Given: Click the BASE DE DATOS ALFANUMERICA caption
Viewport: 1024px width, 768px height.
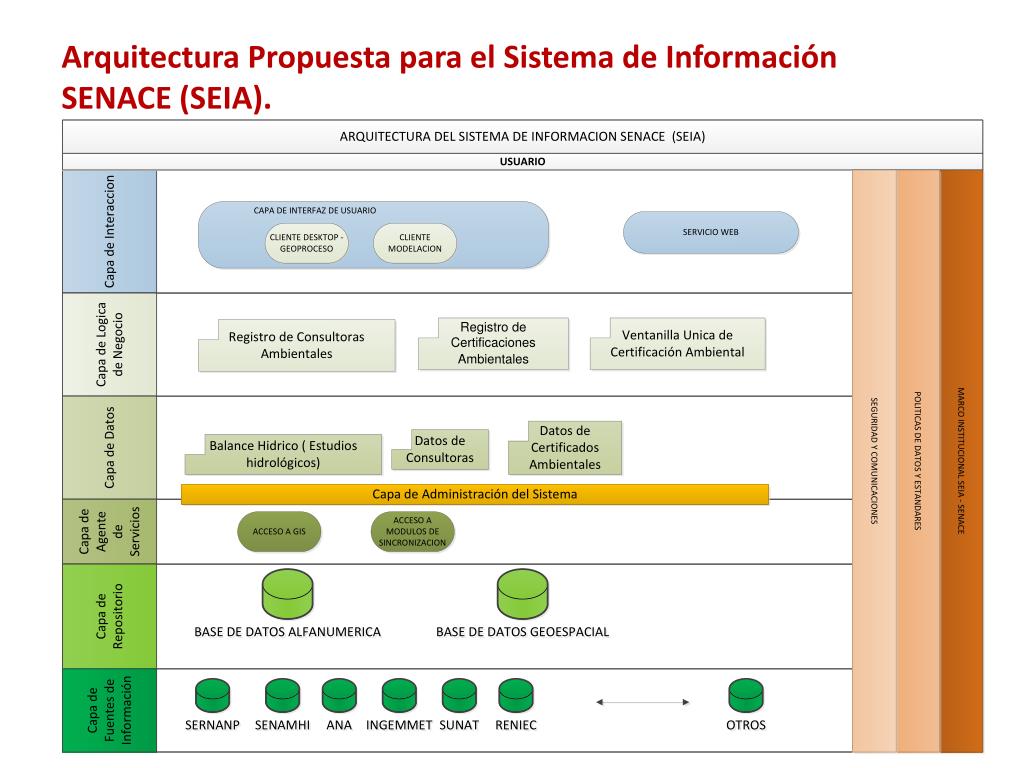Looking at the screenshot, I should (x=287, y=632).
